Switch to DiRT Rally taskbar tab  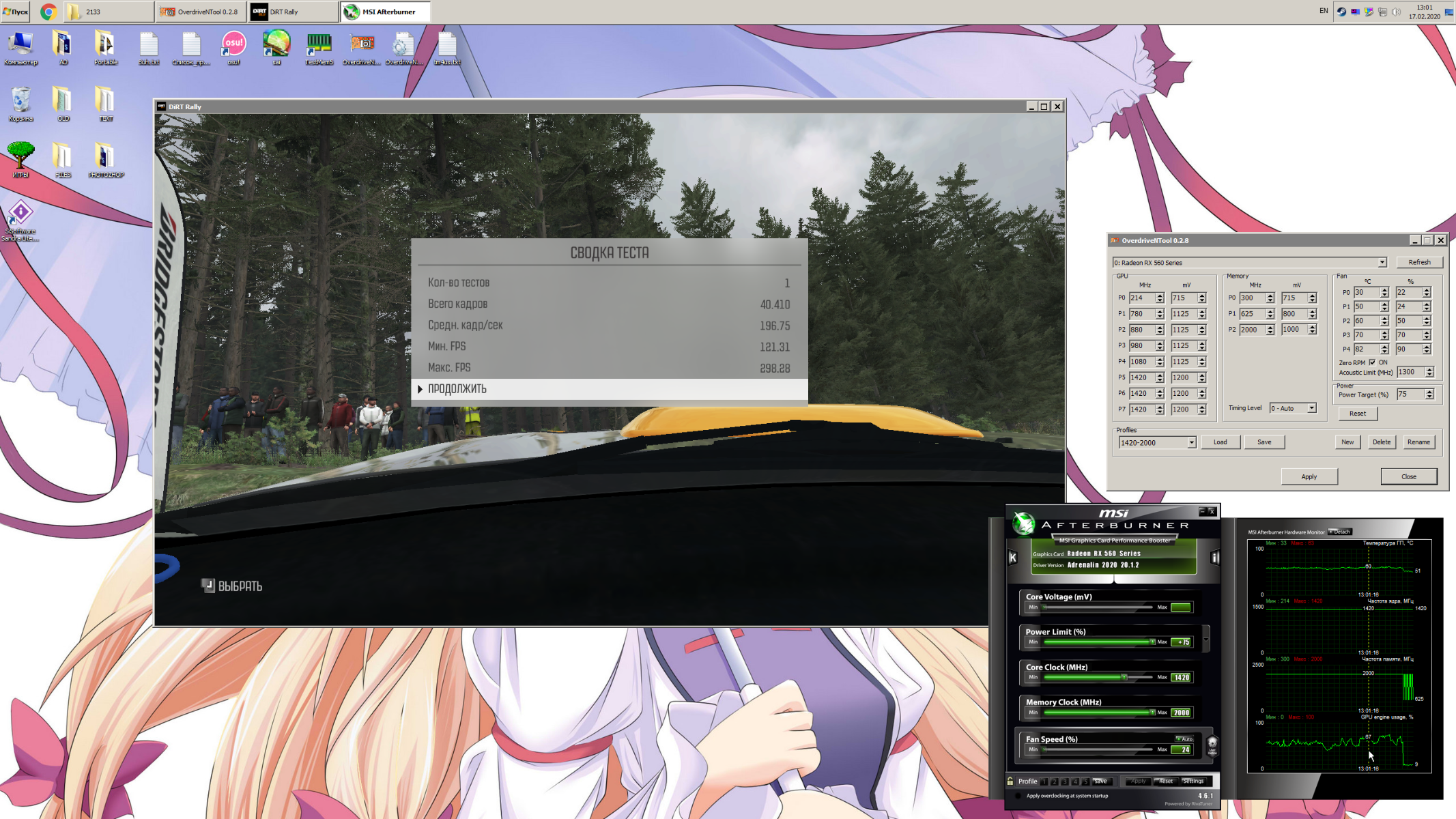[x=293, y=12]
